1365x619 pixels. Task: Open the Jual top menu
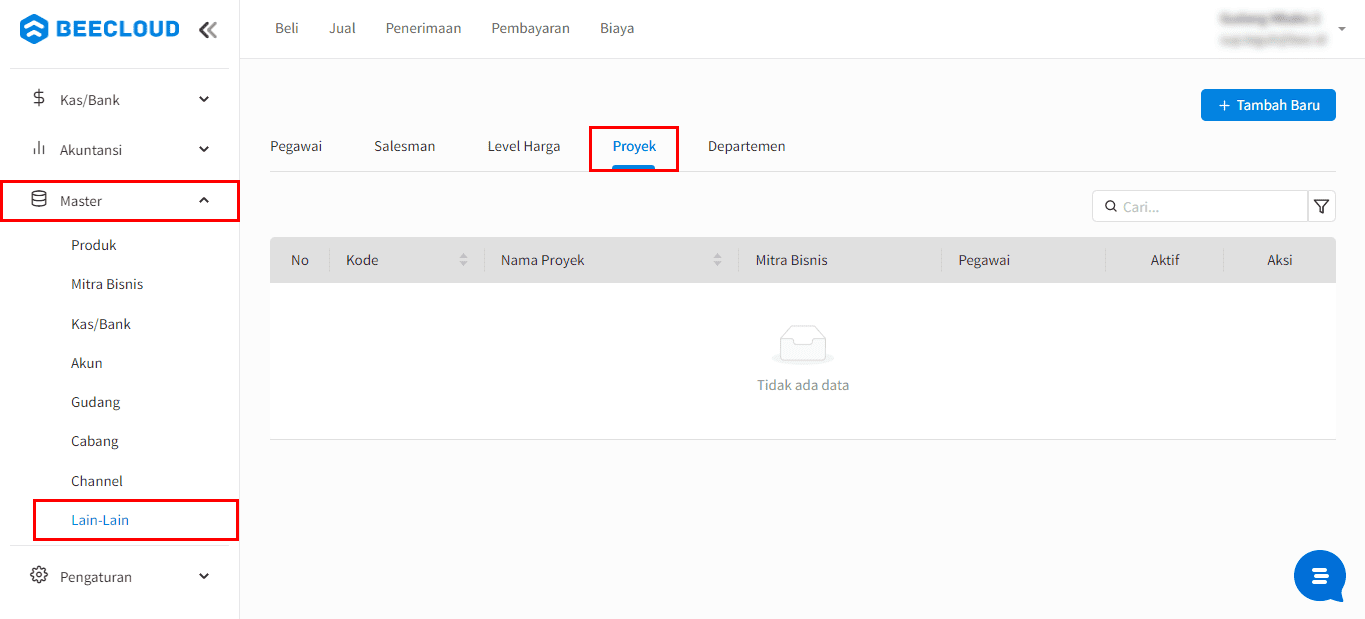coord(342,28)
